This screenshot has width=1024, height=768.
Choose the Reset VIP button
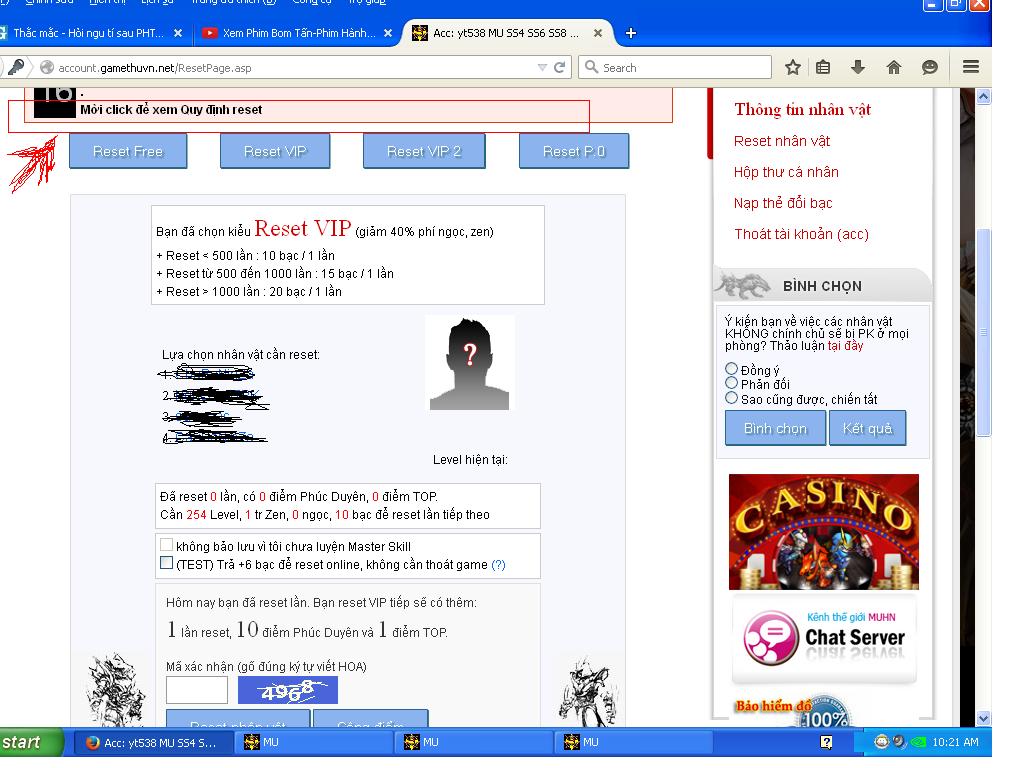click(275, 151)
